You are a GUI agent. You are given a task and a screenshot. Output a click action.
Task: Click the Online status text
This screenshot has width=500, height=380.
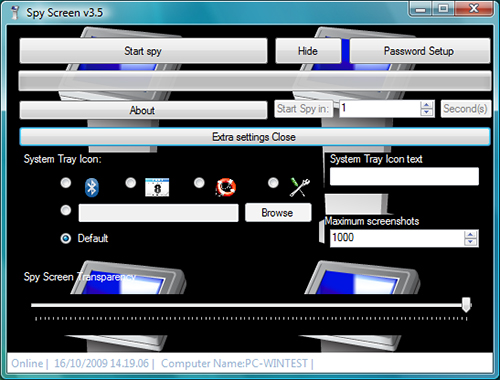coord(27,363)
